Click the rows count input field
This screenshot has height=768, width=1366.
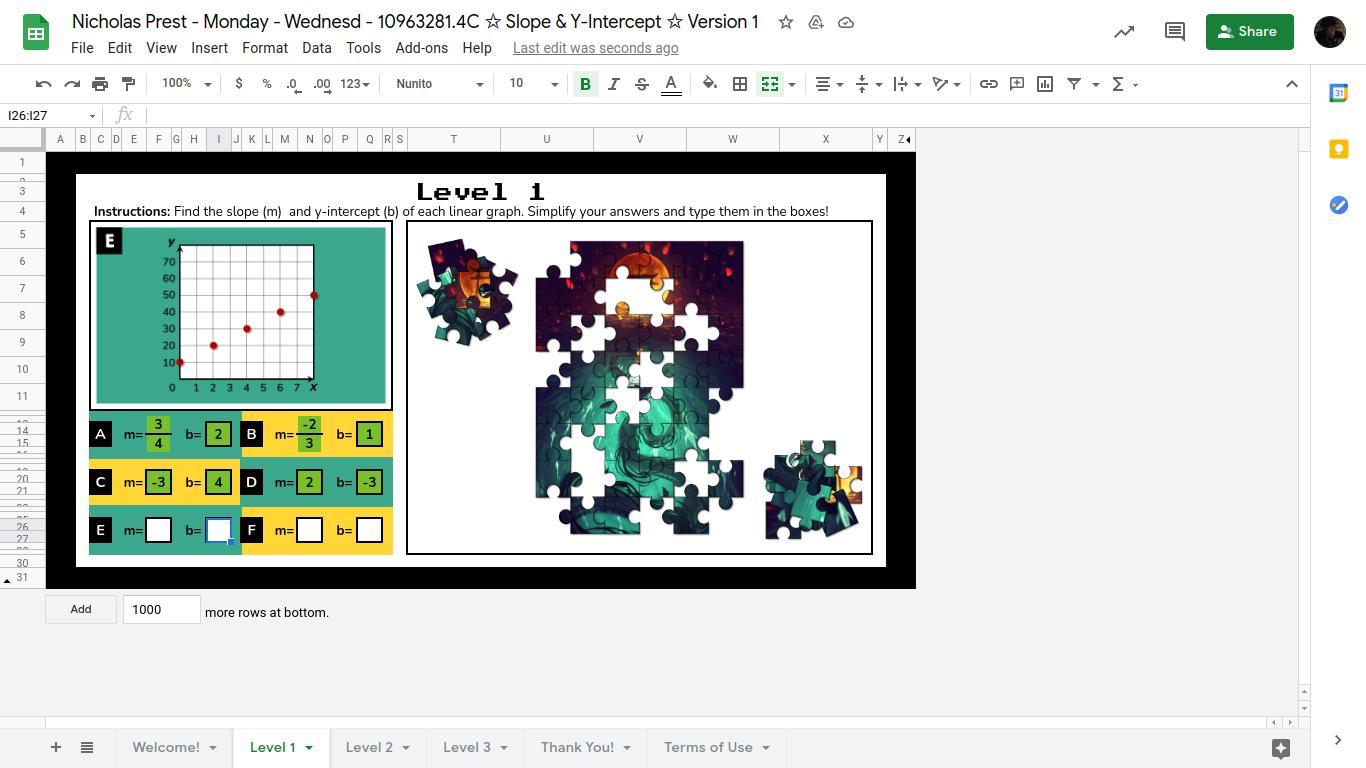(161, 610)
